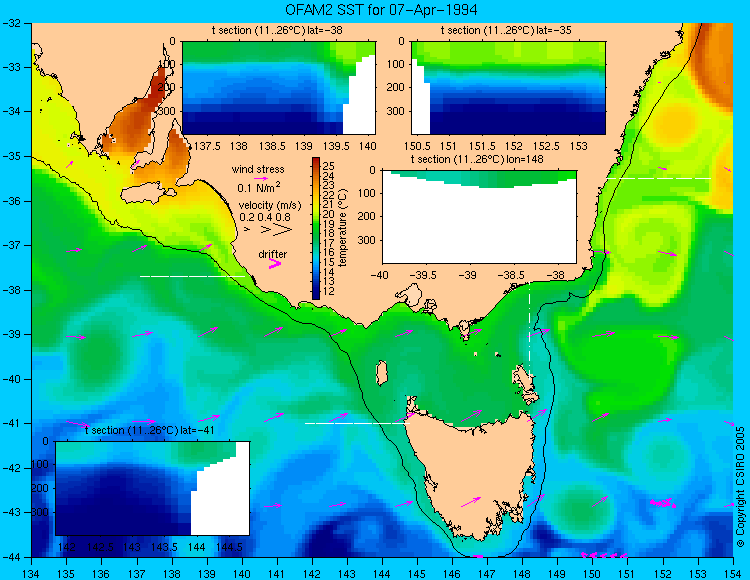Image resolution: width=750 pixels, height=580 pixels.
Task: Click the "154" label on the bottom longitude axis
Action: click(x=732, y=574)
